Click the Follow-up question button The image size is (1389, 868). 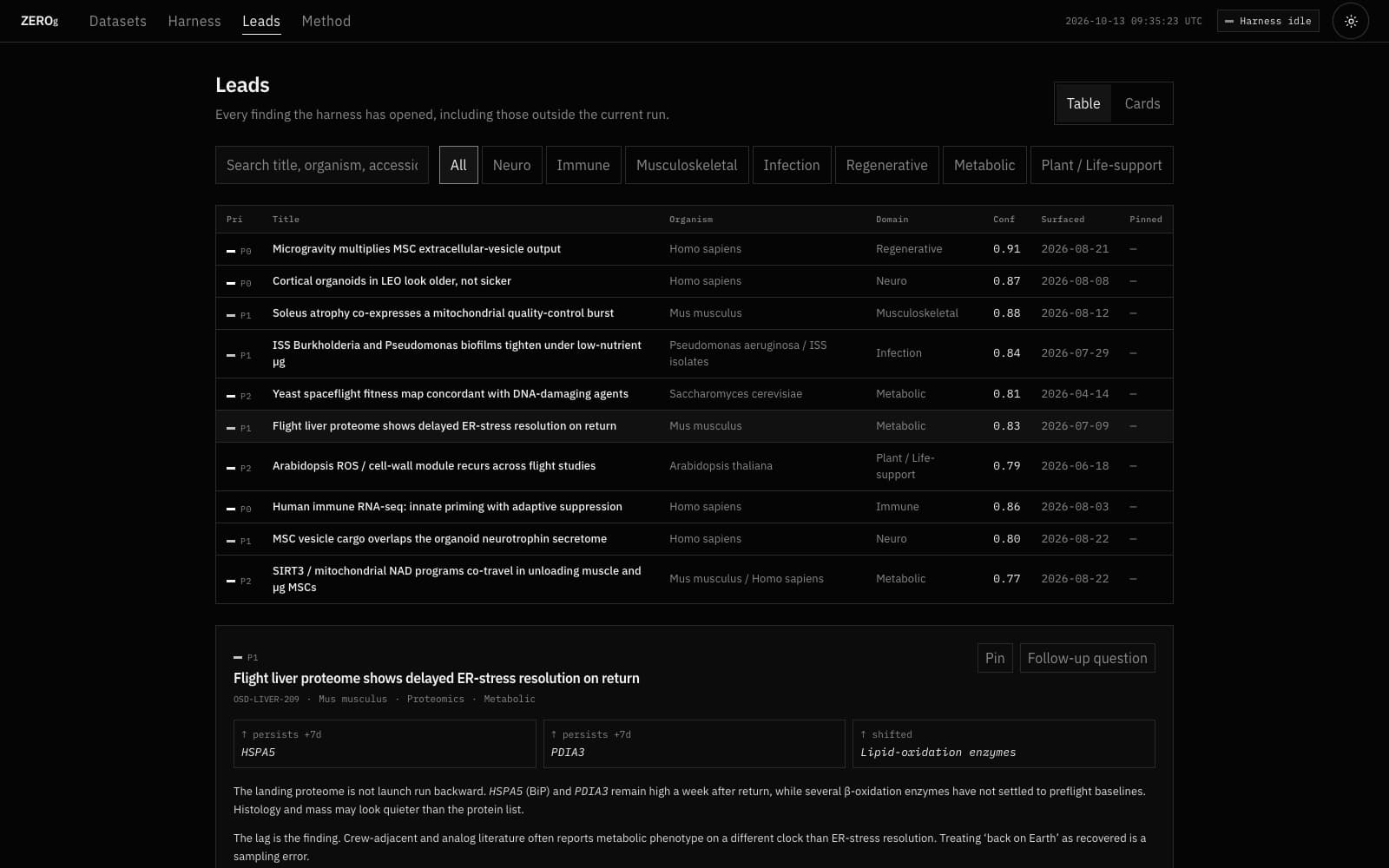(x=1087, y=658)
